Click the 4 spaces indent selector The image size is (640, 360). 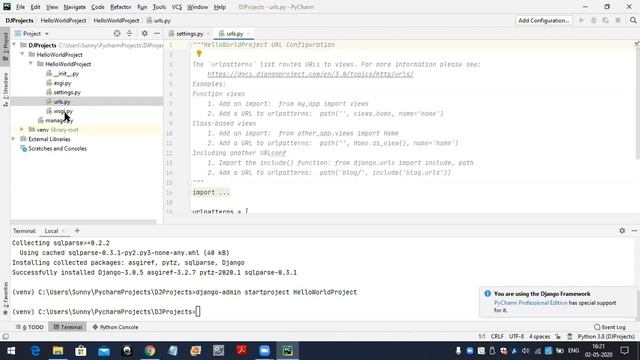(540, 337)
